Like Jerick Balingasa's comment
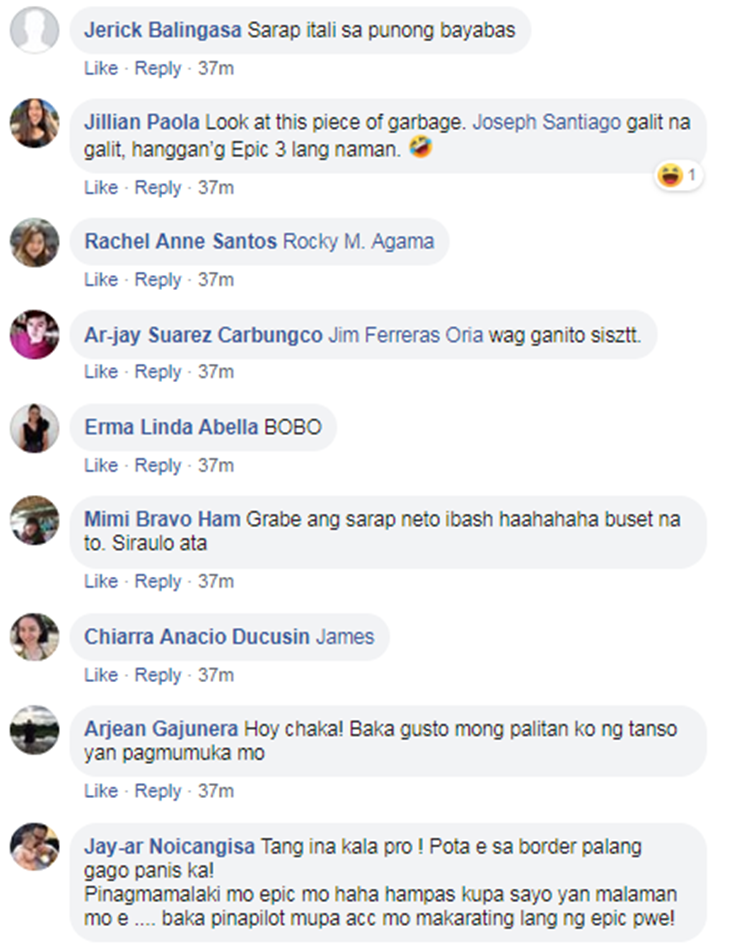Image resolution: width=750 pixels, height=946 pixels. 101,68
